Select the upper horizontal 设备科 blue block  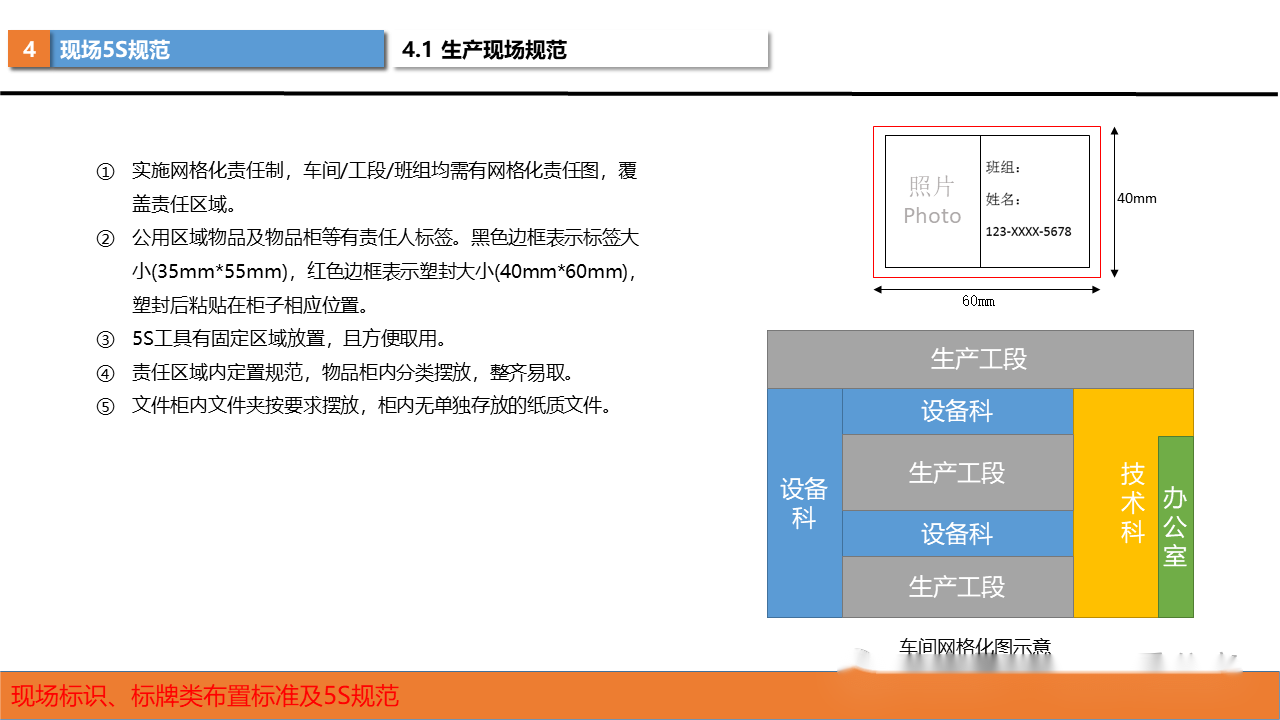tap(958, 411)
